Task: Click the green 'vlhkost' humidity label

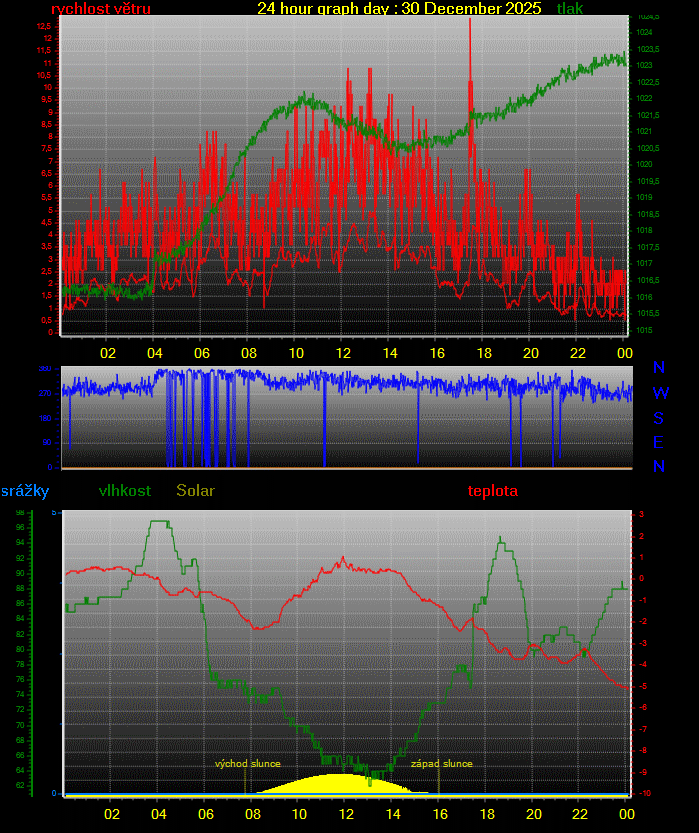Action: (x=125, y=491)
